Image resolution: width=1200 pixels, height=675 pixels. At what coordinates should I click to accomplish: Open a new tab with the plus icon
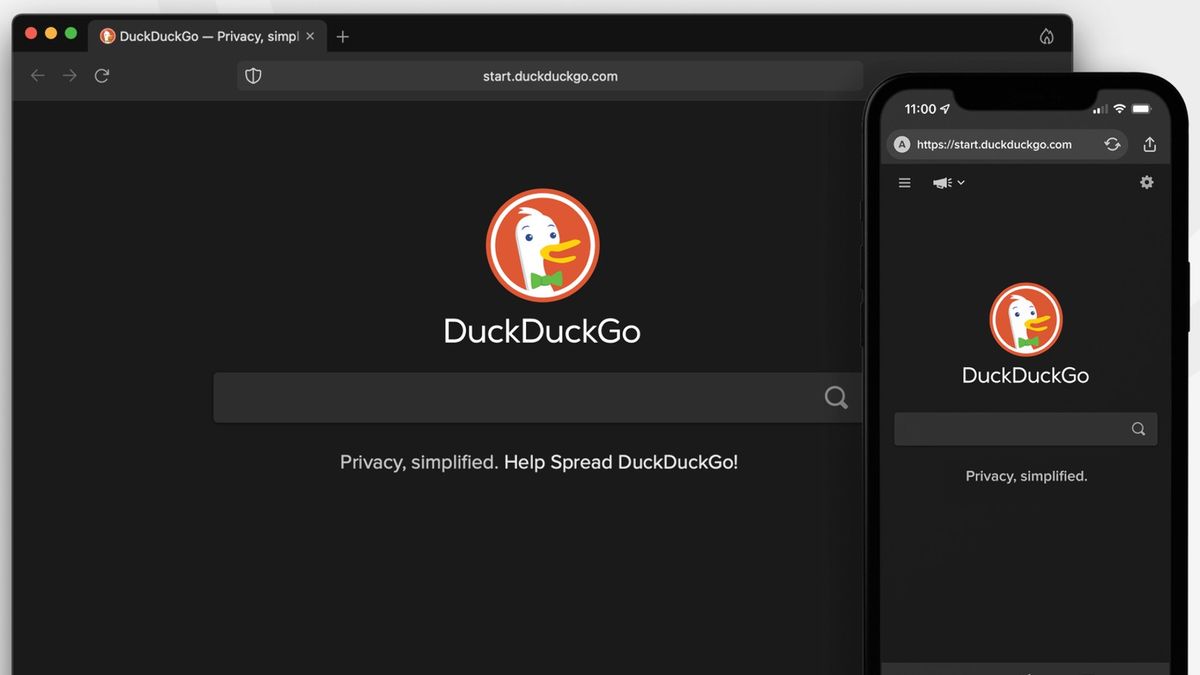tap(343, 37)
